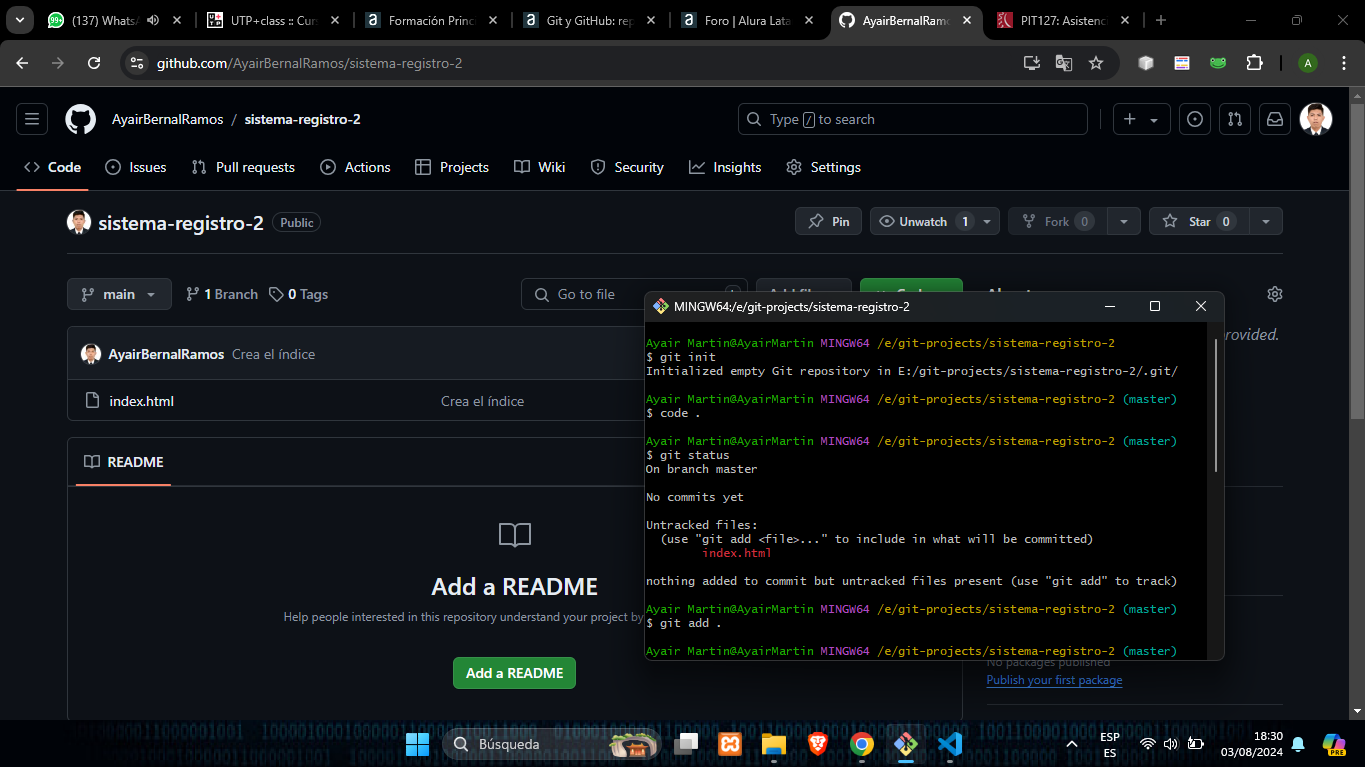Open a new browser tab

coord(1160,20)
